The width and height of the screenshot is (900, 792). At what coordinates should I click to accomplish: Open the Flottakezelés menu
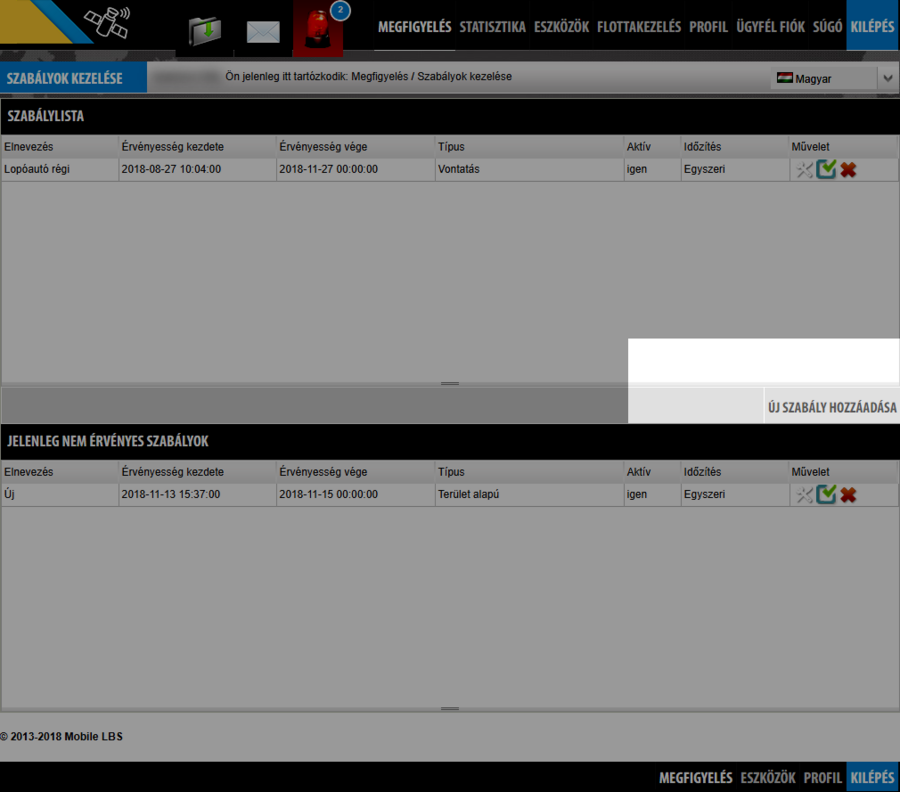[639, 27]
